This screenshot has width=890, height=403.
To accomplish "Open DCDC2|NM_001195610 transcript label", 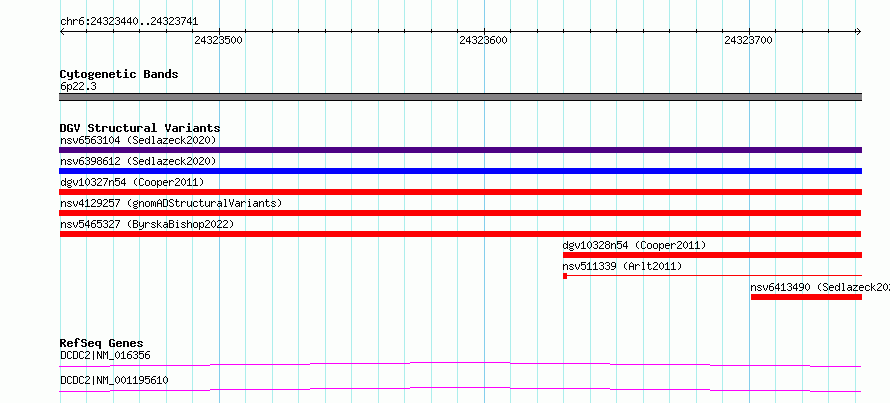I will (x=114, y=380).
